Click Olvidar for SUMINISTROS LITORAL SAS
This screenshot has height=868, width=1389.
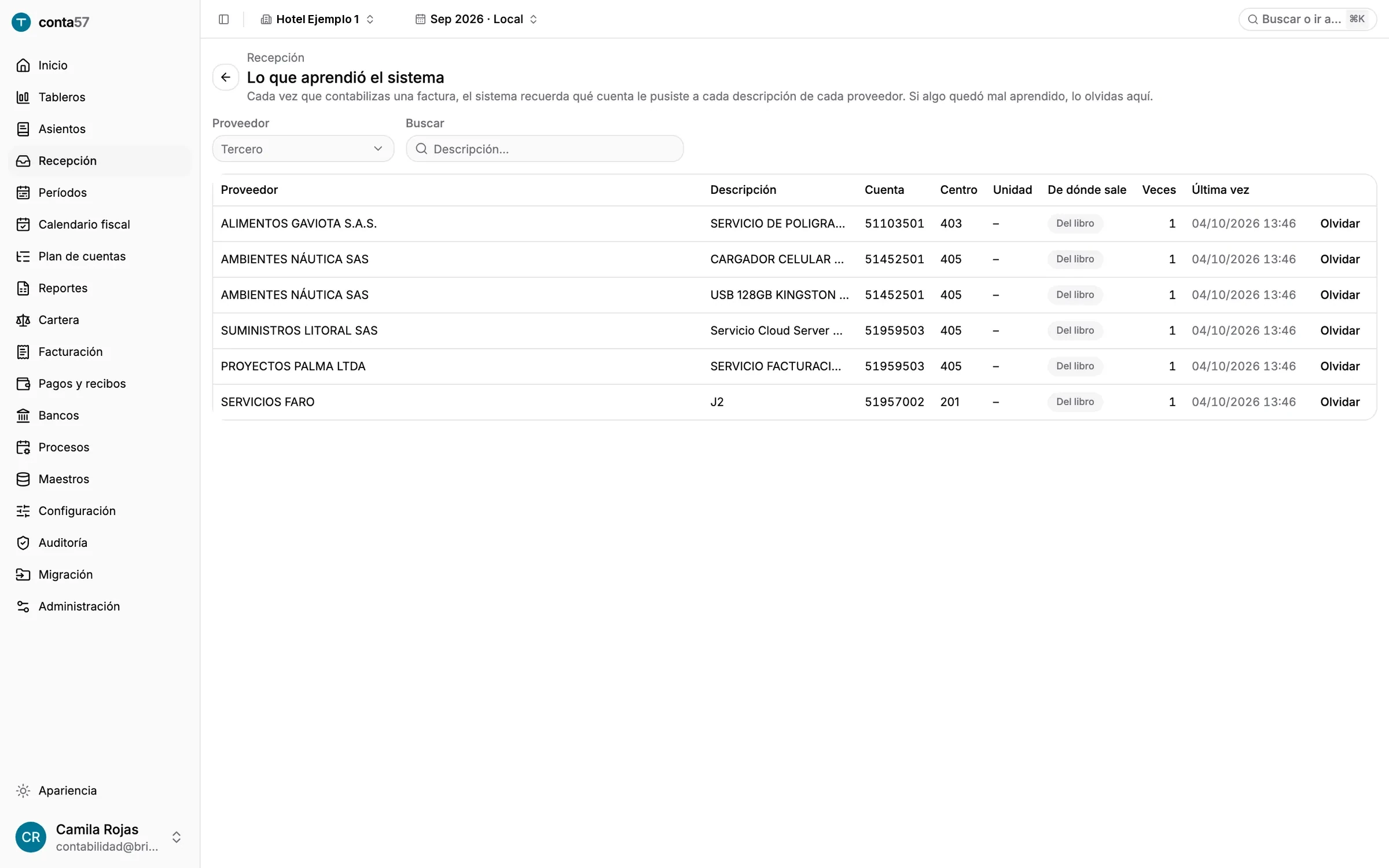pos(1340,330)
